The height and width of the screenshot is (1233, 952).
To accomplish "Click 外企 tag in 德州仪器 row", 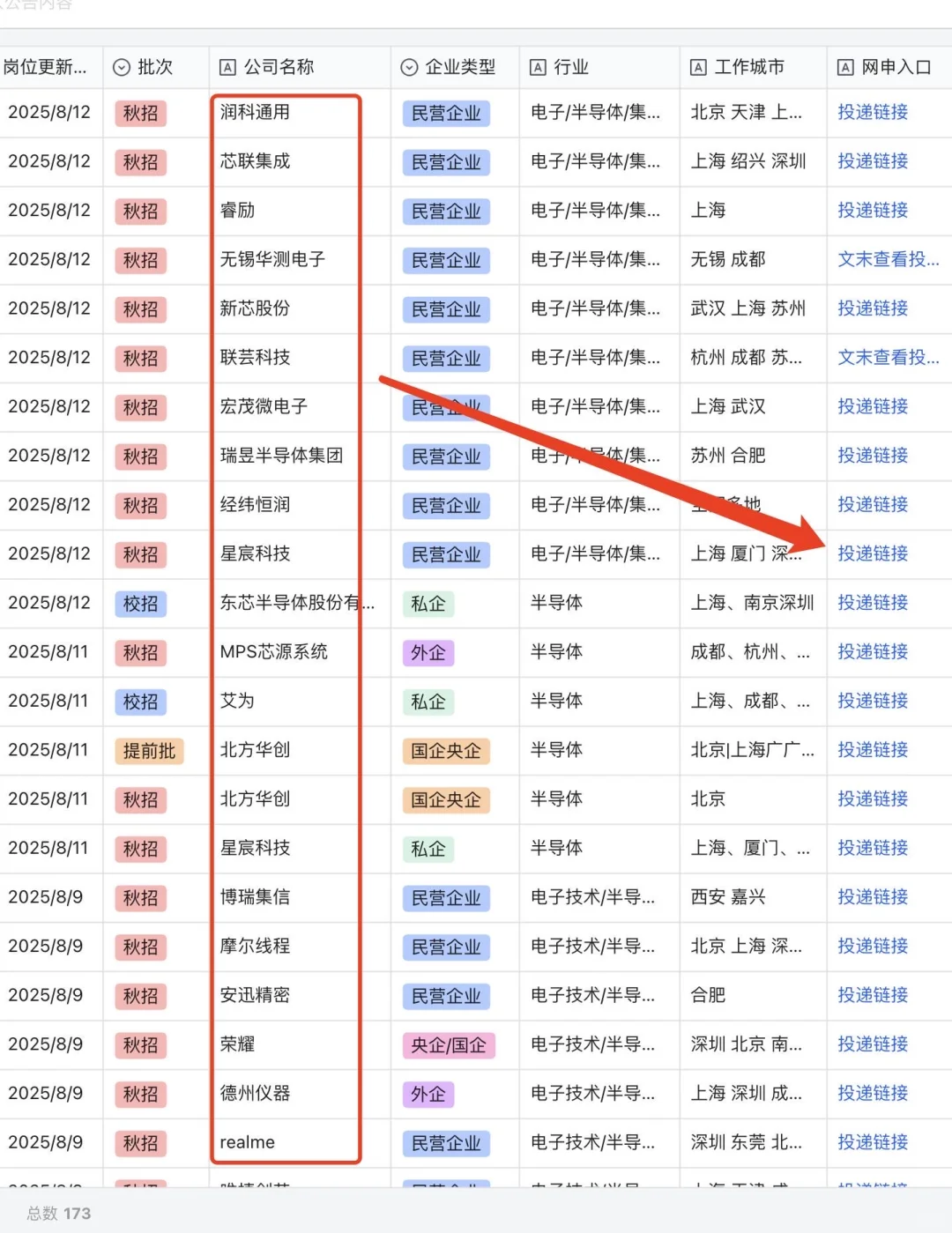I will (428, 1095).
